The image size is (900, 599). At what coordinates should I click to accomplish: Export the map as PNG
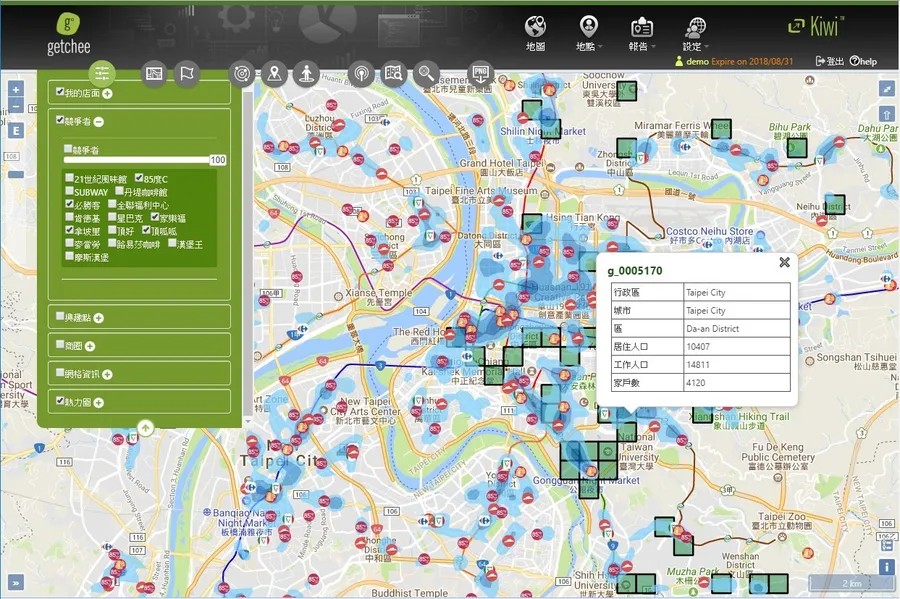click(480, 73)
